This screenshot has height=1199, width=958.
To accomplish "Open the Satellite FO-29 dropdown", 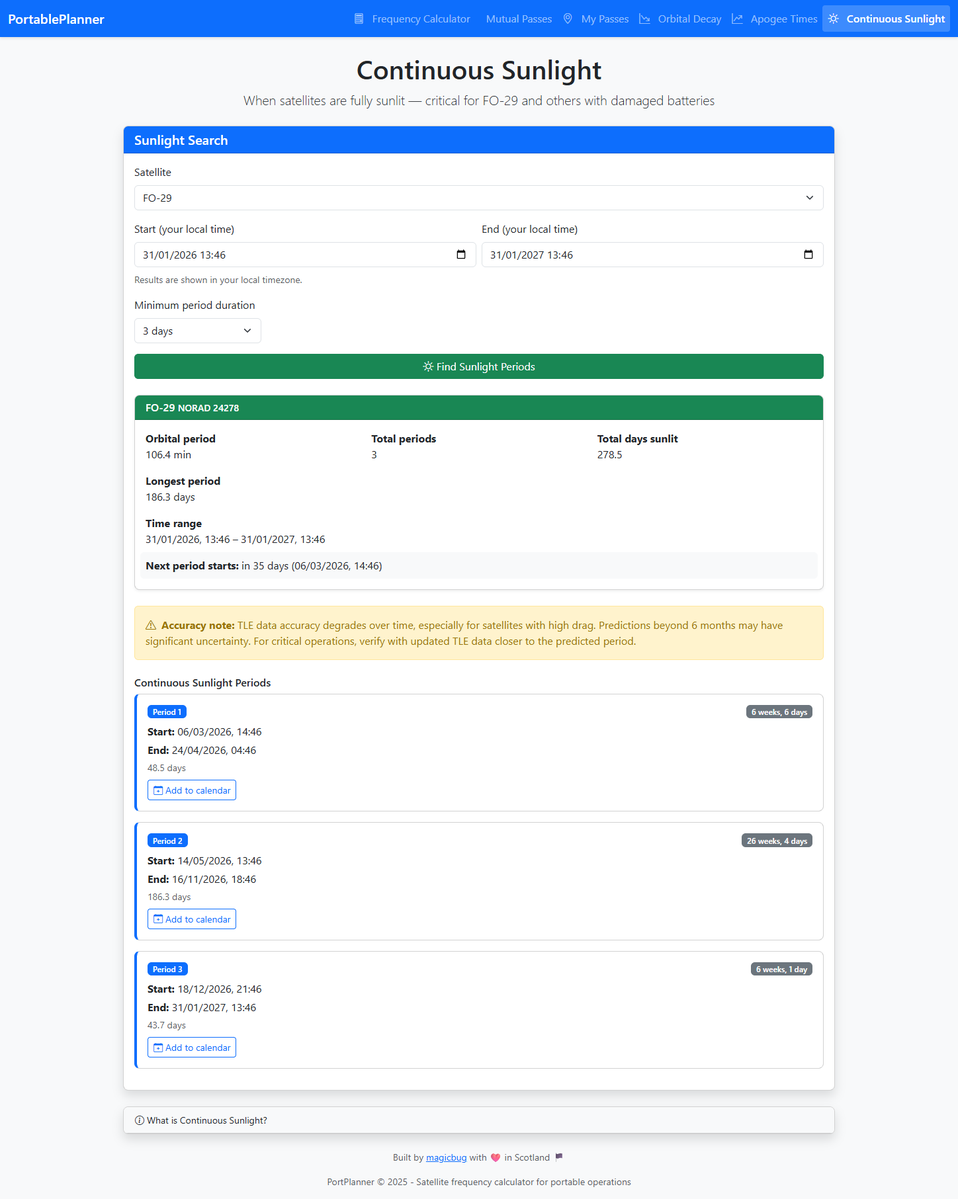I will click(479, 198).
